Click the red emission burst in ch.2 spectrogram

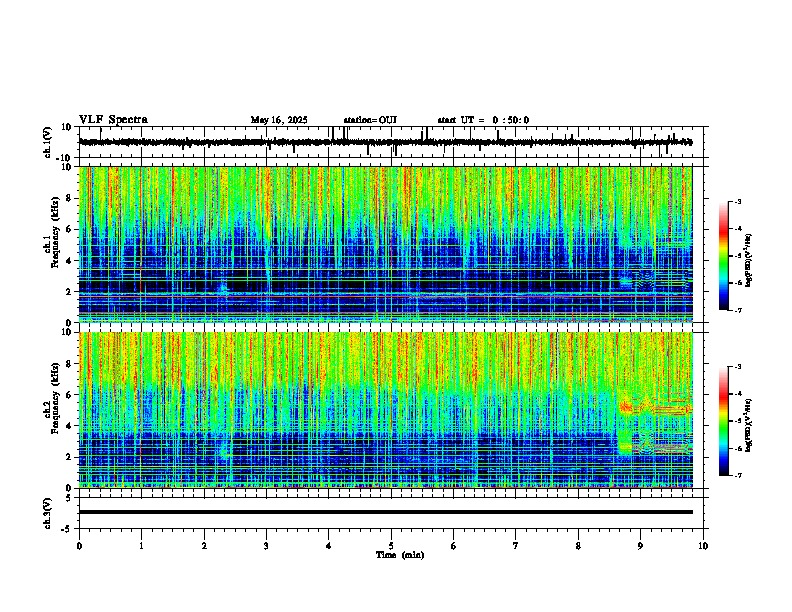click(x=626, y=406)
